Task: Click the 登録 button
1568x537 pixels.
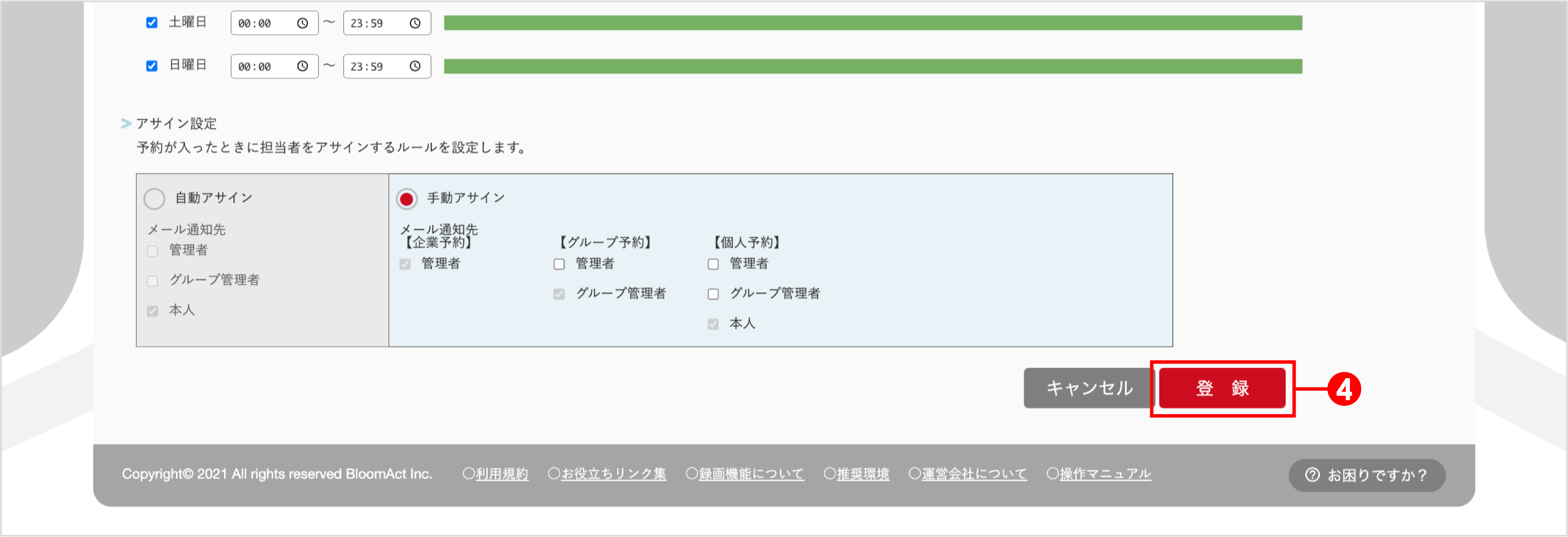Action: [x=1221, y=388]
